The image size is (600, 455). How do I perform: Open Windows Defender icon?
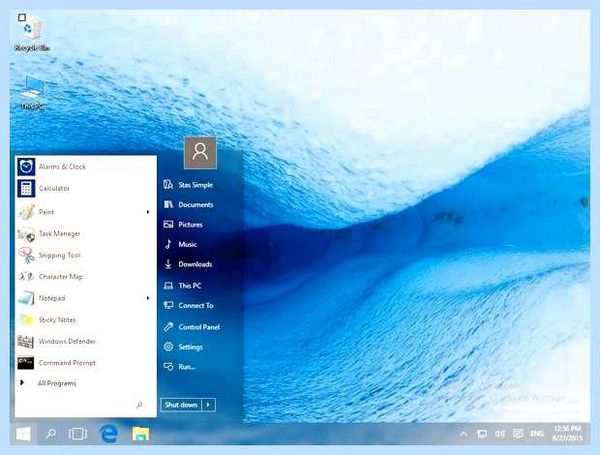coord(26,341)
